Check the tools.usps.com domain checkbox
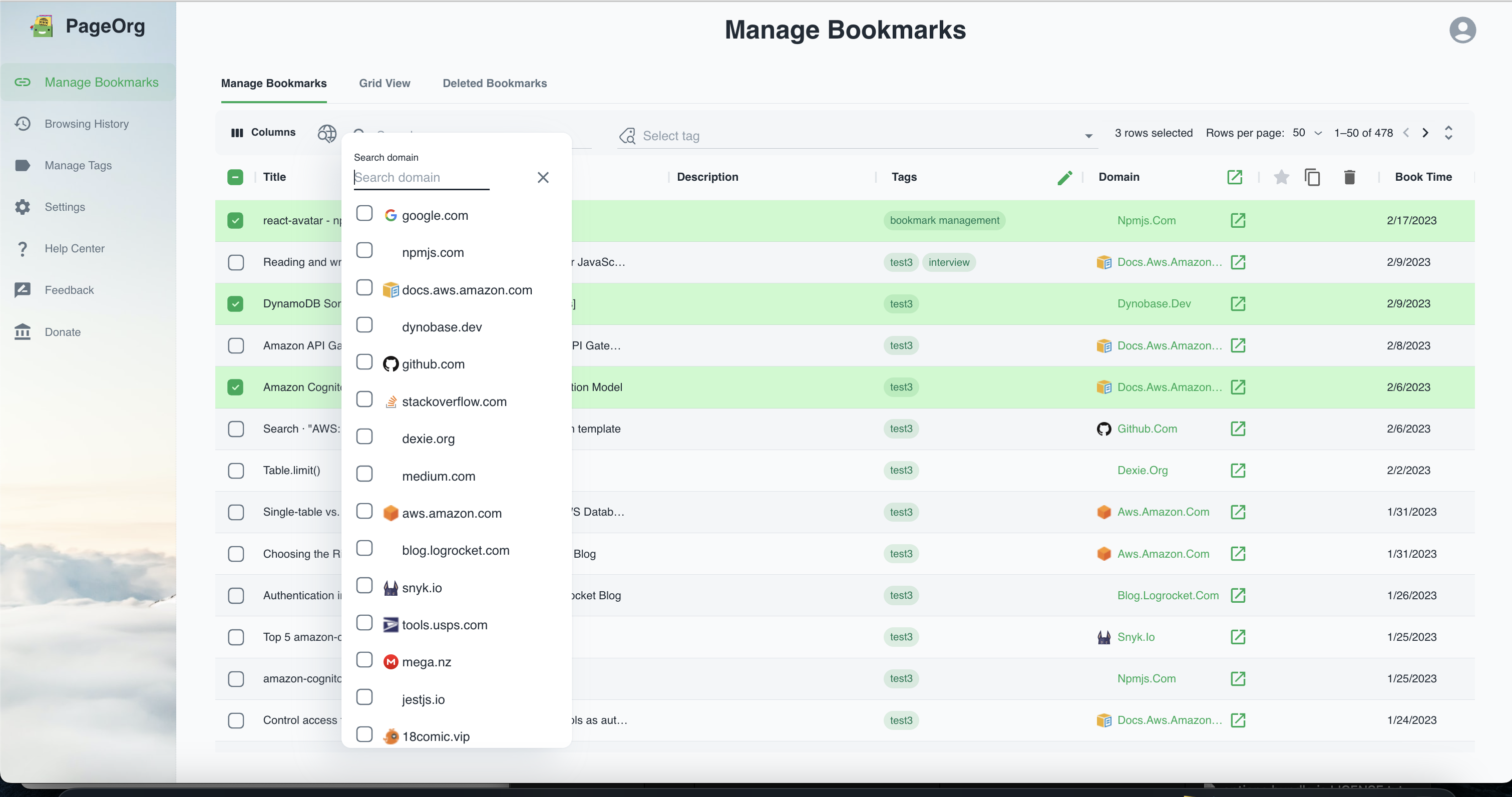The width and height of the screenshot is (1512, 797). (x=364, y=623)
